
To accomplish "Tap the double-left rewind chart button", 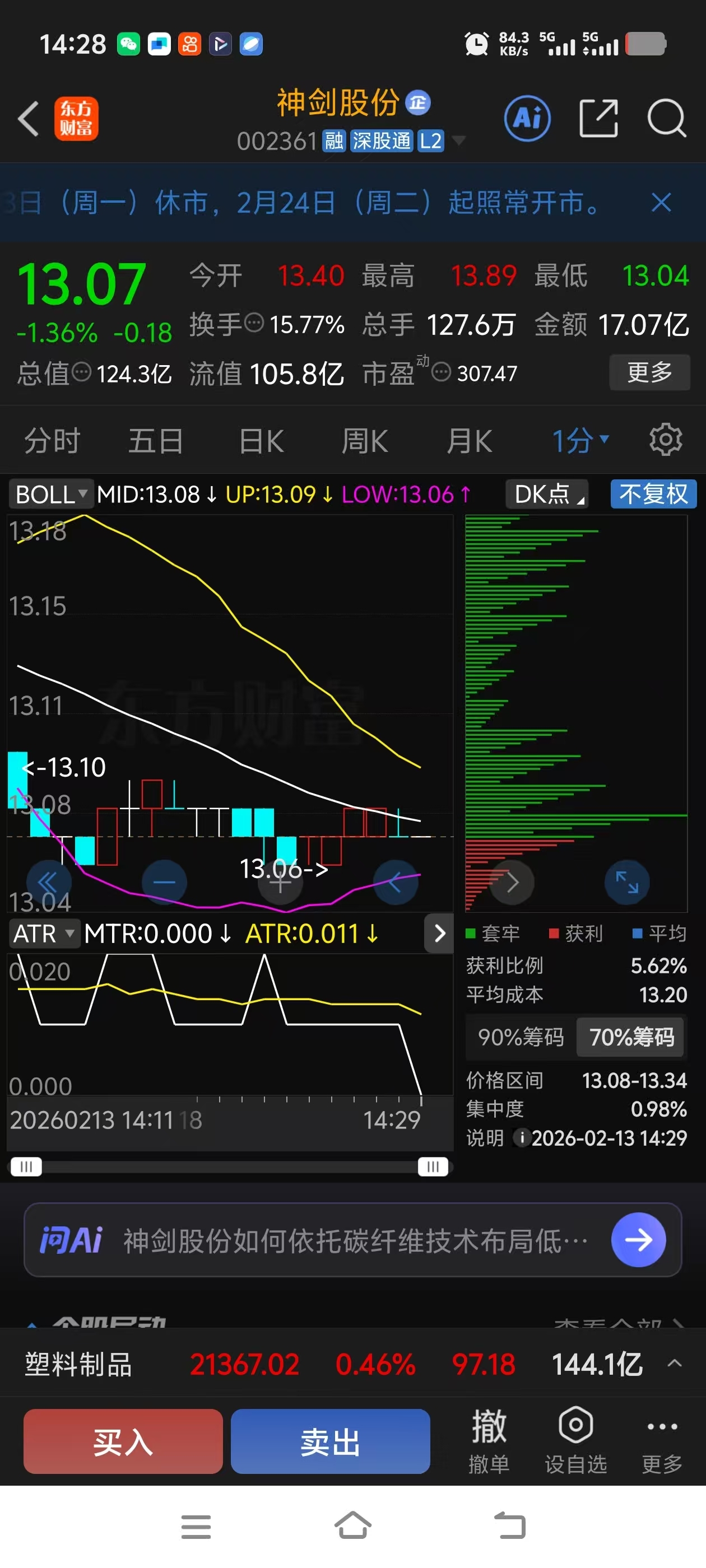I will (49, 882).
